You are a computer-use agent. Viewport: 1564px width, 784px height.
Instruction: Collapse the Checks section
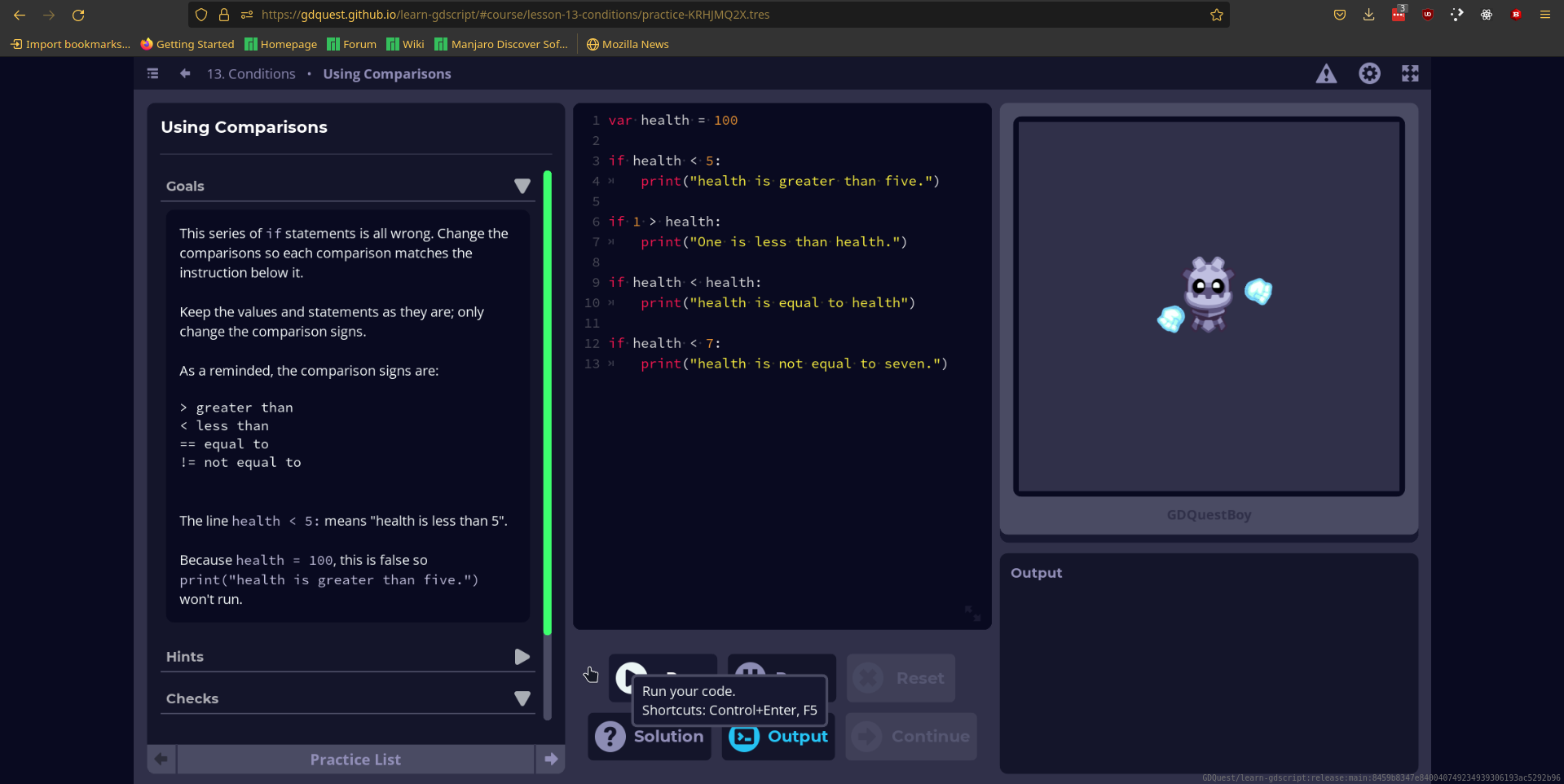522,698
